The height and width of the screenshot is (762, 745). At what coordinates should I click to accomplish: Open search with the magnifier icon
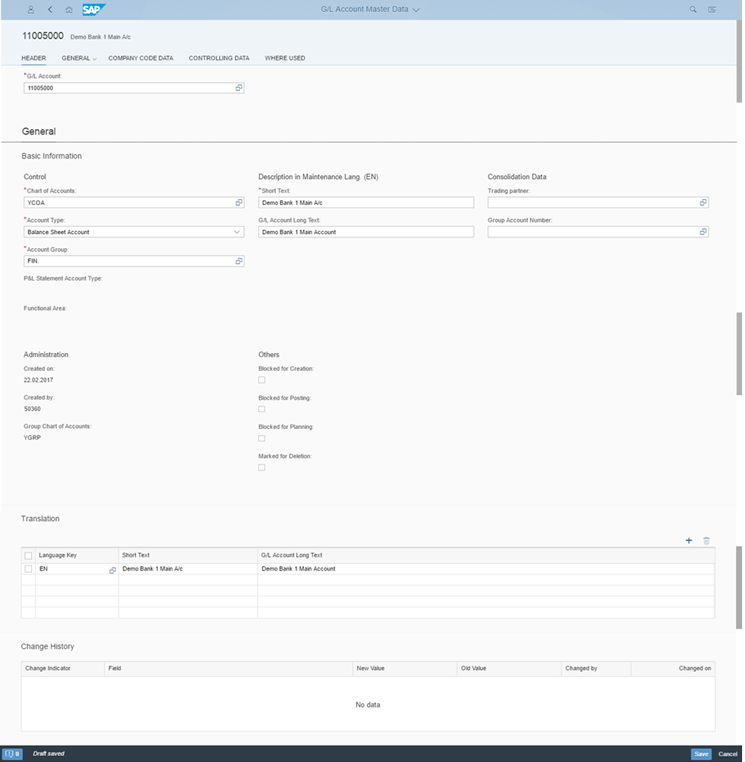(693, 9)
